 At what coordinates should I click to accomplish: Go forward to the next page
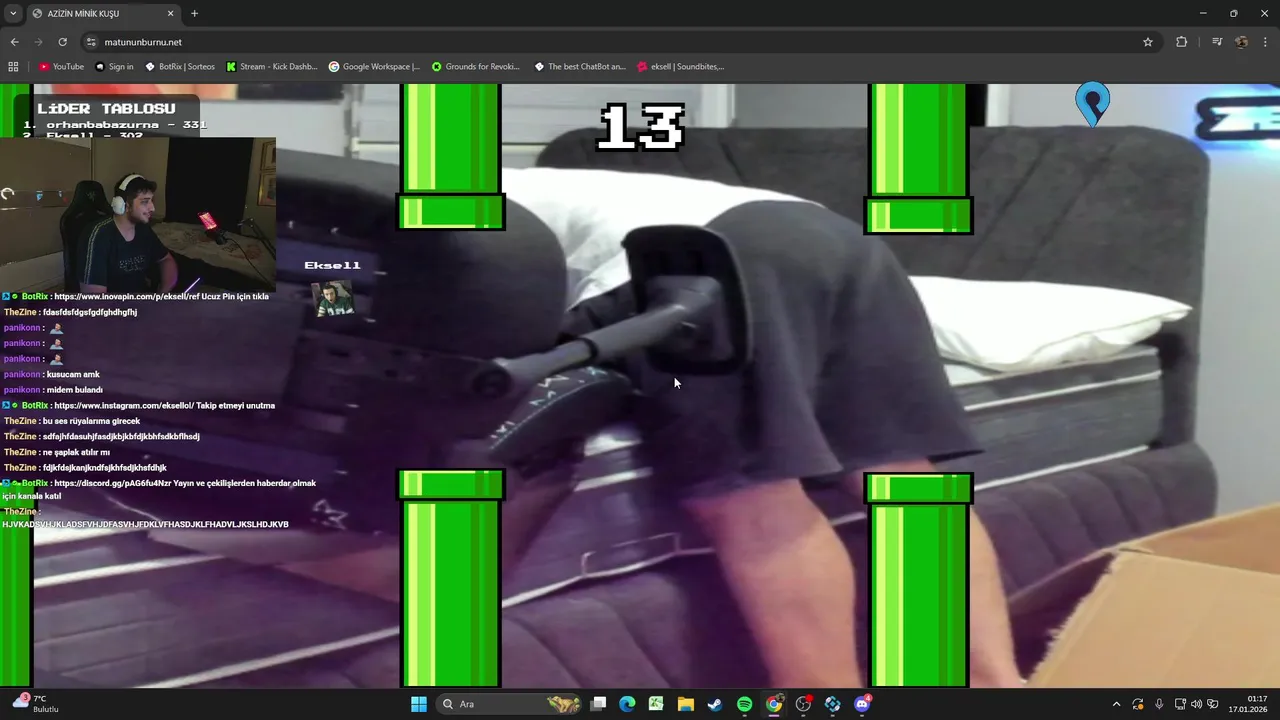click(x=38, y=42)
